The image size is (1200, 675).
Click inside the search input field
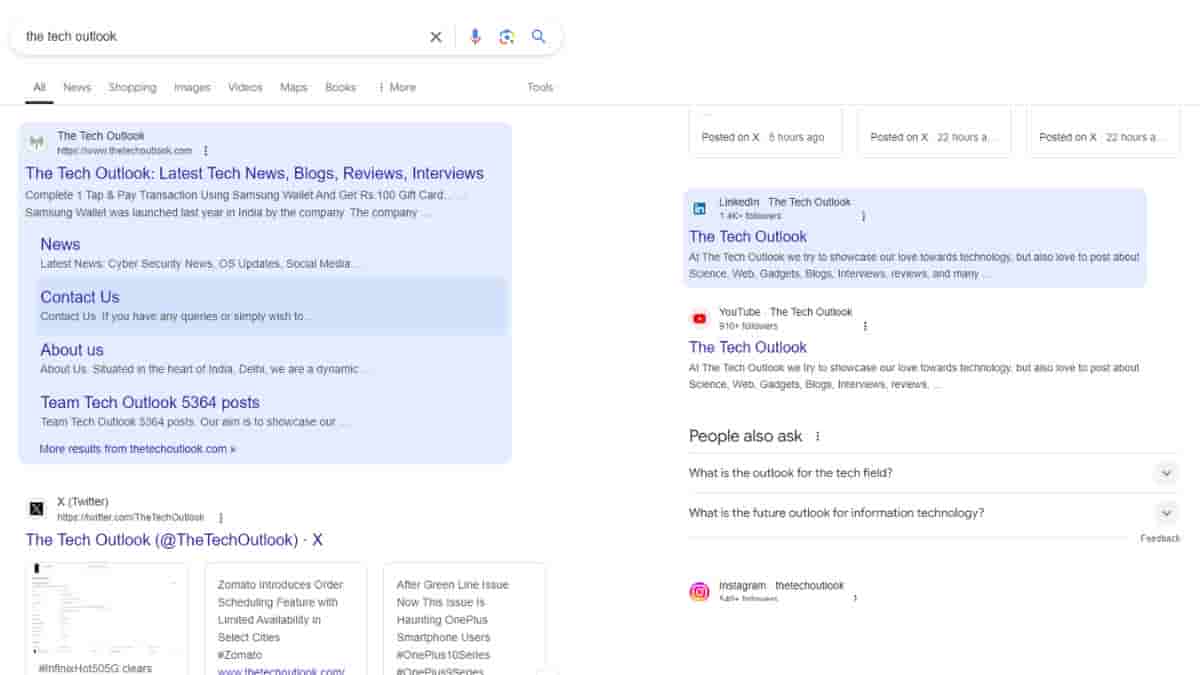pos(220,37)
